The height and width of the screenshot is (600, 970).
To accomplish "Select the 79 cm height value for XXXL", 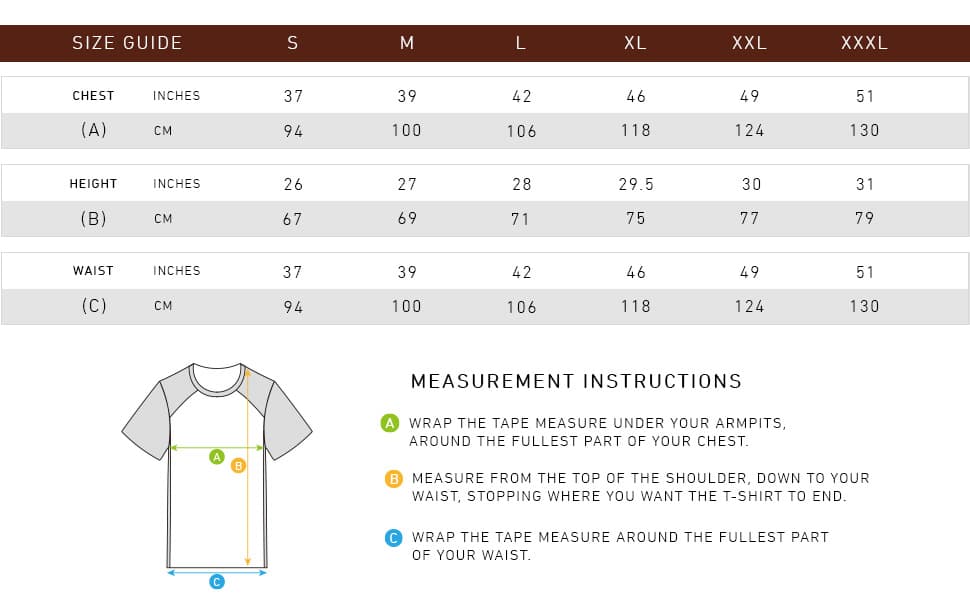I will (865, 218).
